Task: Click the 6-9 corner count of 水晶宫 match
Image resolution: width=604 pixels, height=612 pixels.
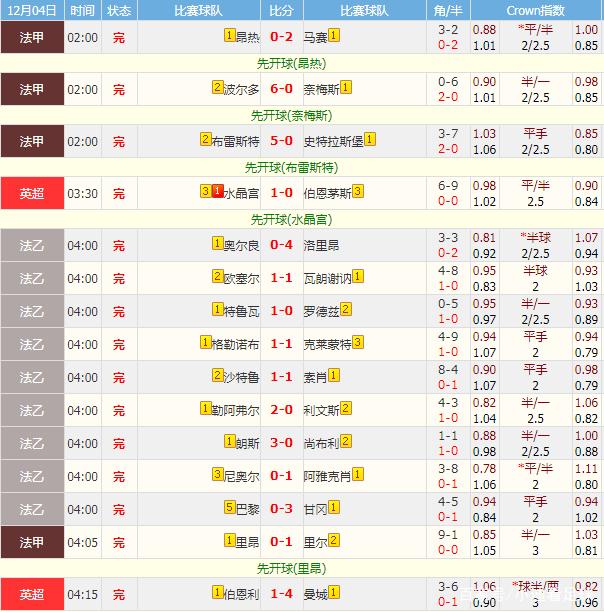Action: coord(448,185)
